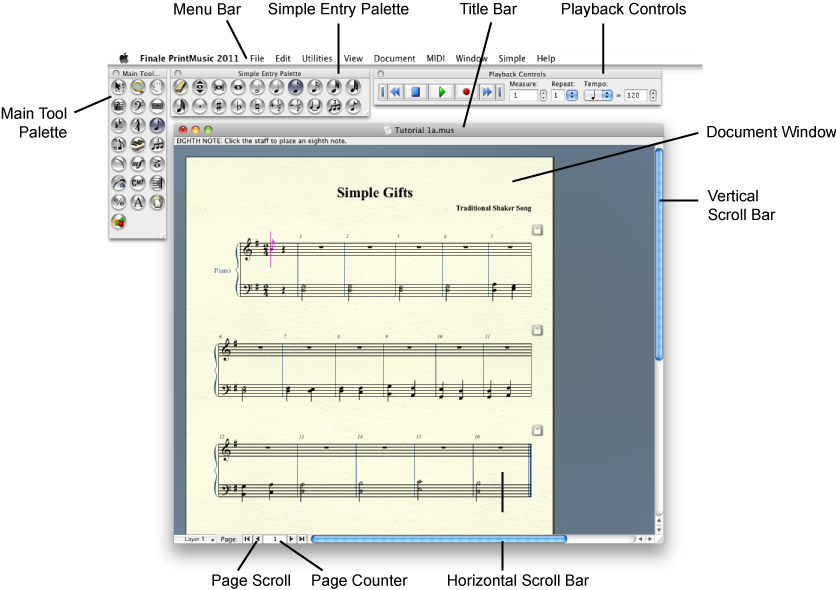The width and height of the screenshot is (836, 590).
Task: Choose the Staff tool
Action: [118, 106]
